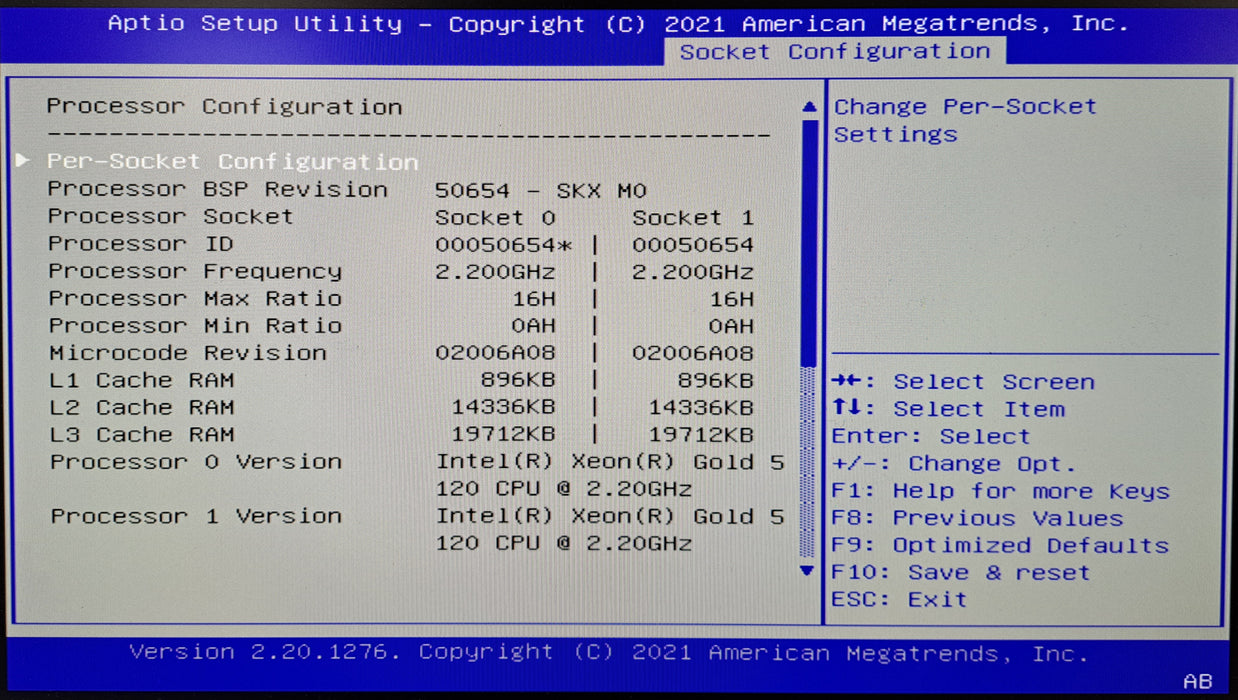Click the arrow beside Per-Socket Configuration
Screen dimensions: 1238x700
click(x=23, y=160)
